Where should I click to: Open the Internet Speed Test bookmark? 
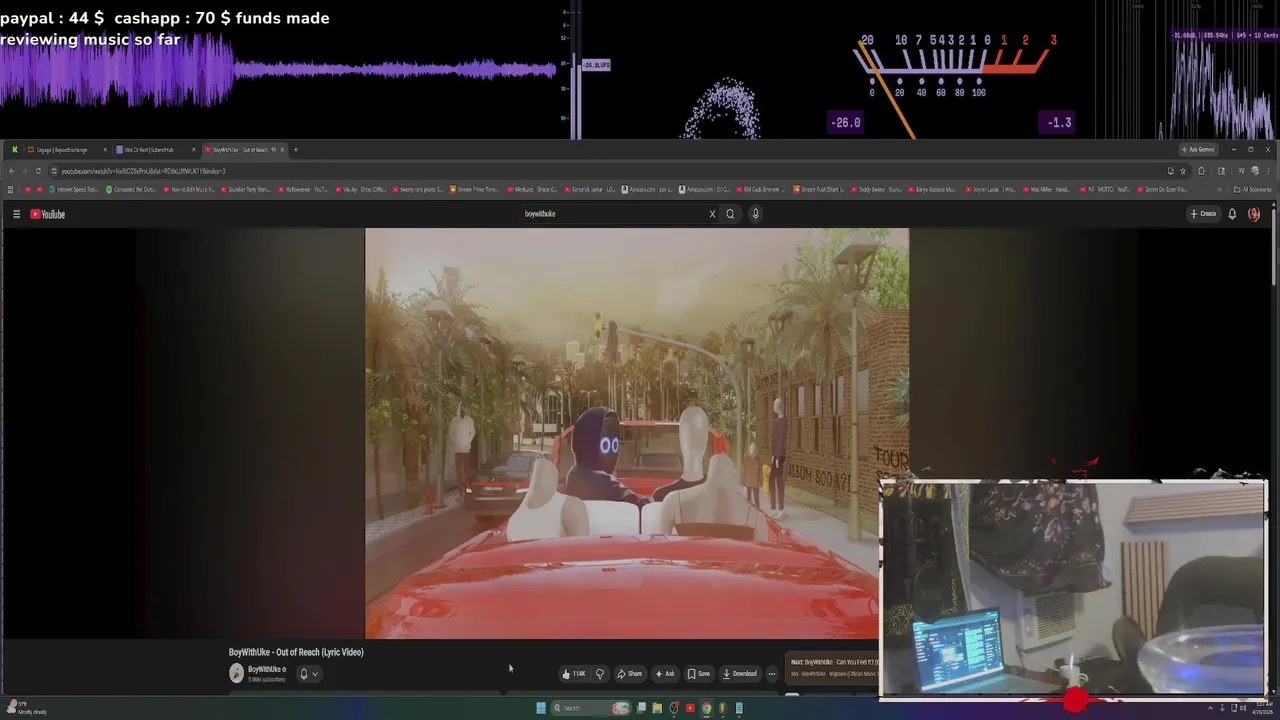click(x=76, y=189)
